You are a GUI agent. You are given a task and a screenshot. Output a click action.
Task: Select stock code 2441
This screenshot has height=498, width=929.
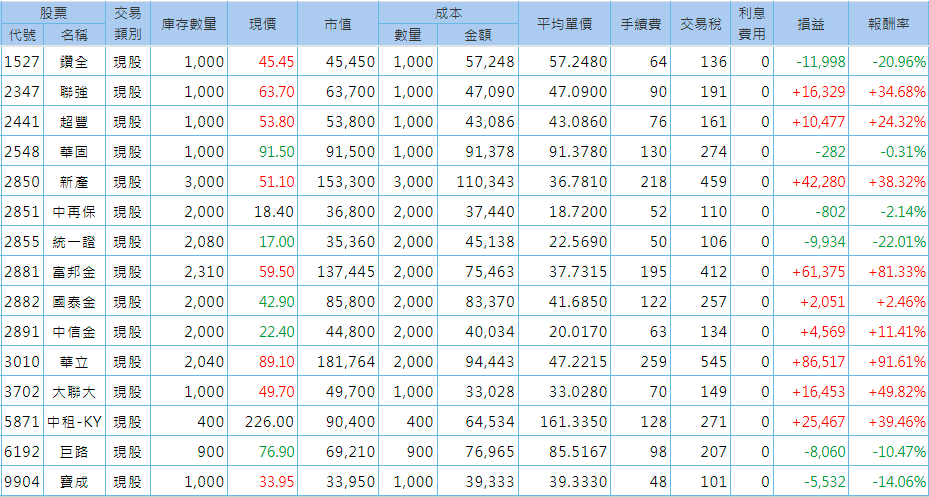click(22, 122)
